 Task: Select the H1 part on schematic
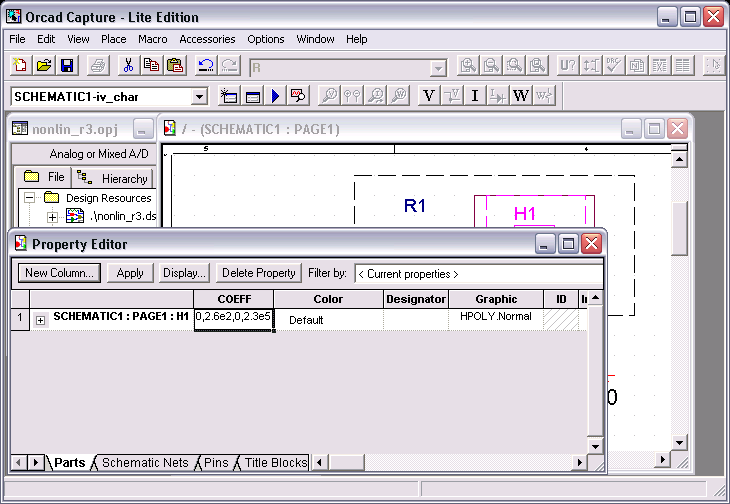tap(534, 212)
